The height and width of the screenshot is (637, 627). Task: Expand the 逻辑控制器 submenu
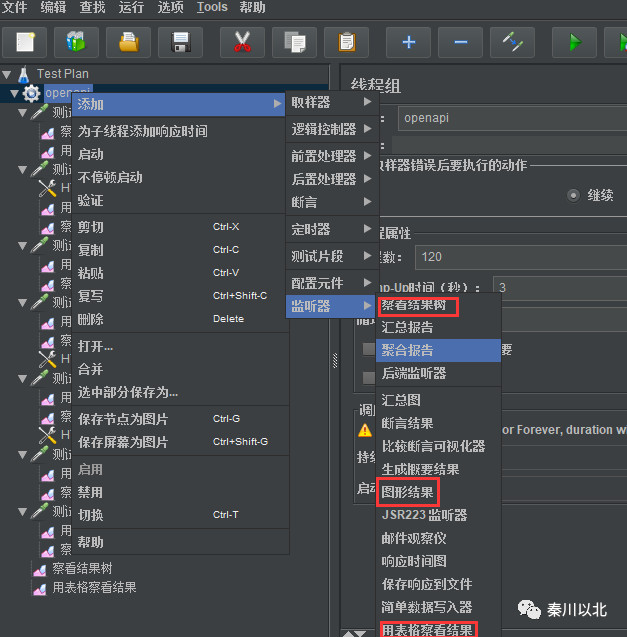pos(332,129)
